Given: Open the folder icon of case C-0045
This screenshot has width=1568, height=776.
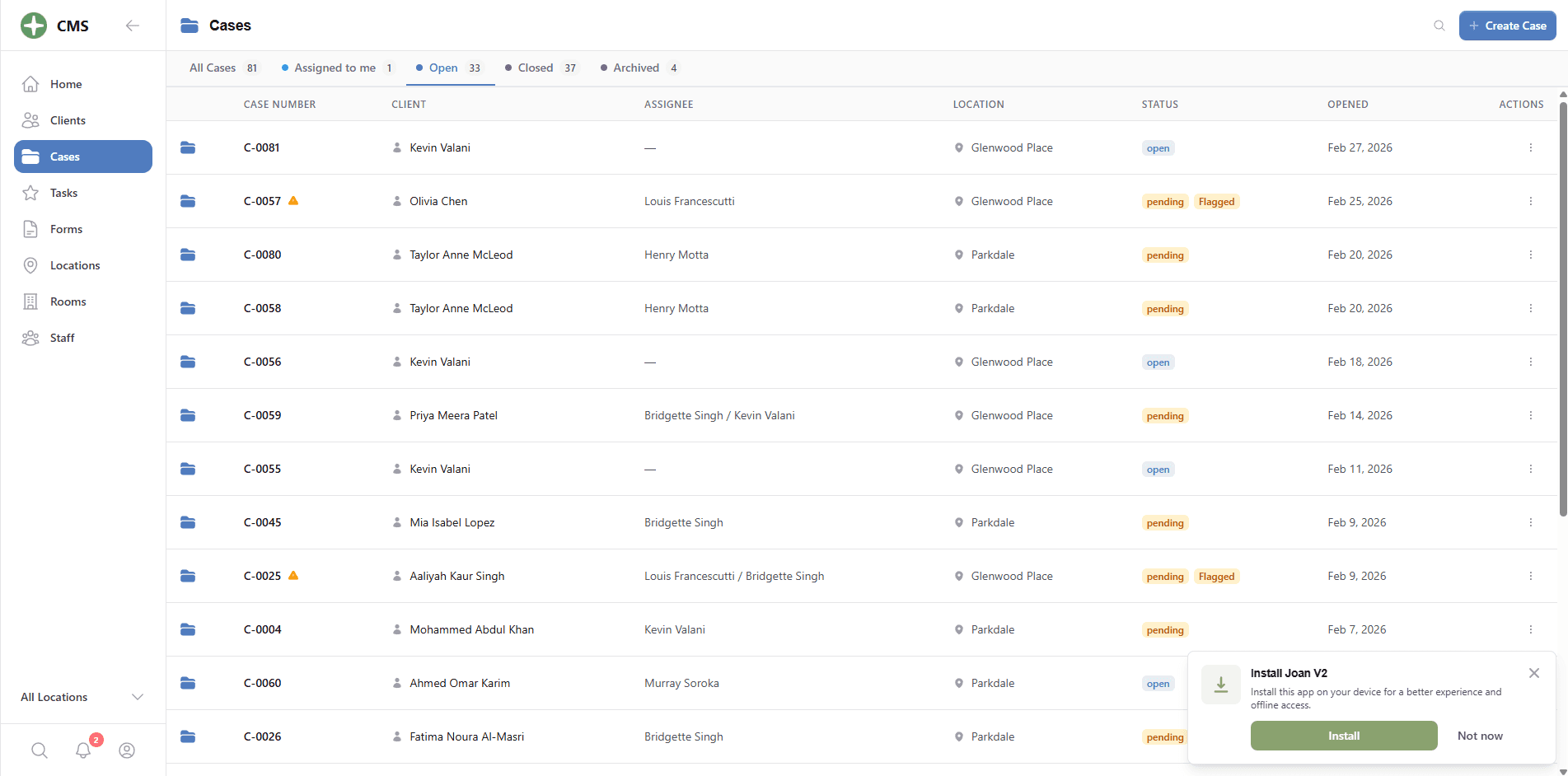Looking at the screenshot, I should point(188,522).
